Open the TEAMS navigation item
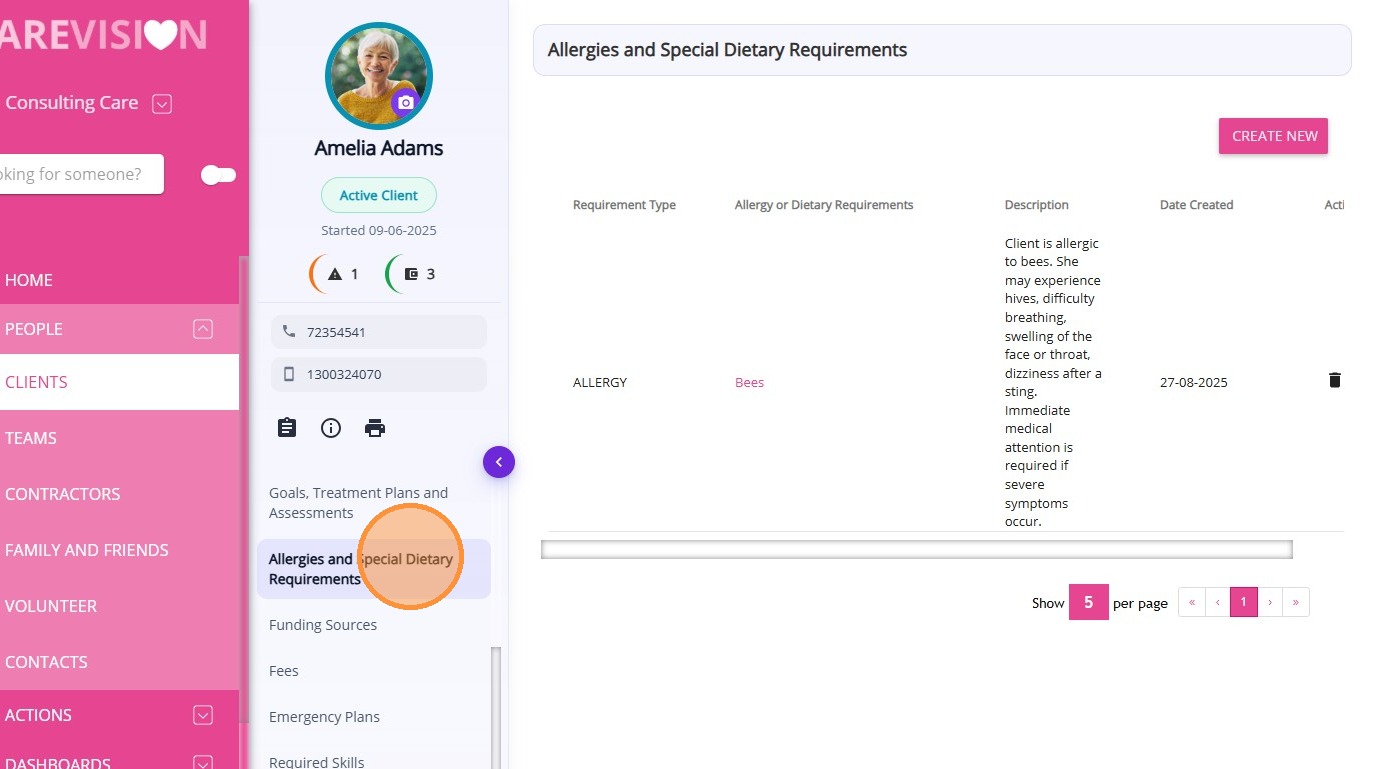 point(31,438)
